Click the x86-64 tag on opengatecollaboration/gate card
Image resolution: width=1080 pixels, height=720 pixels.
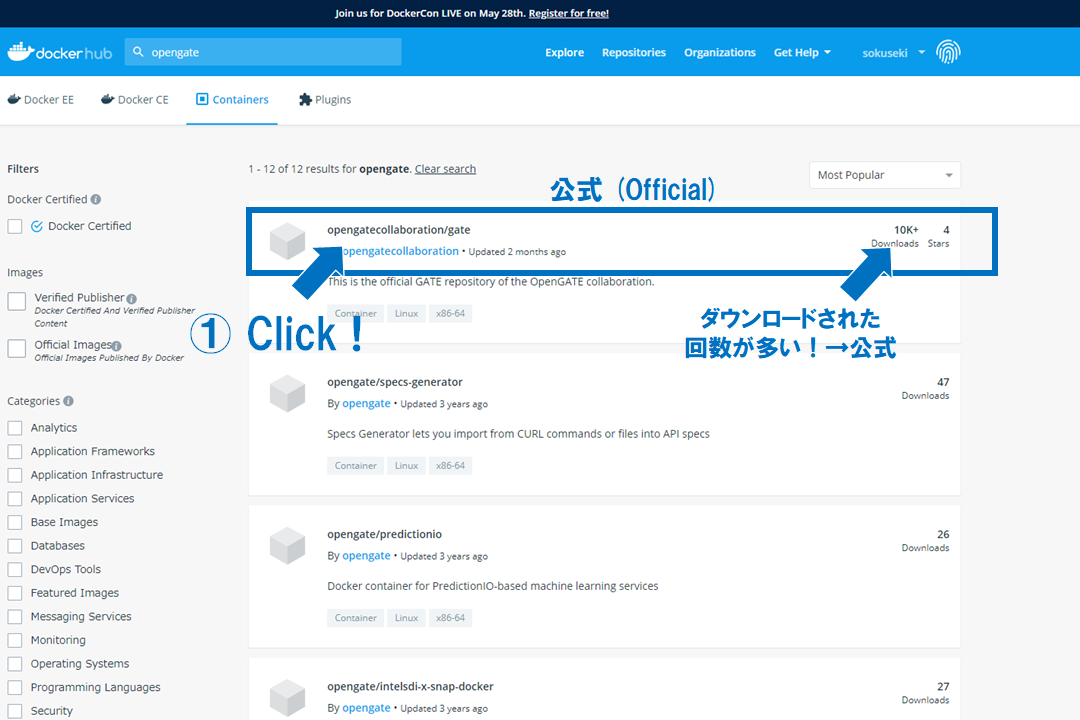pyautogui.click(x=450, y=313)
